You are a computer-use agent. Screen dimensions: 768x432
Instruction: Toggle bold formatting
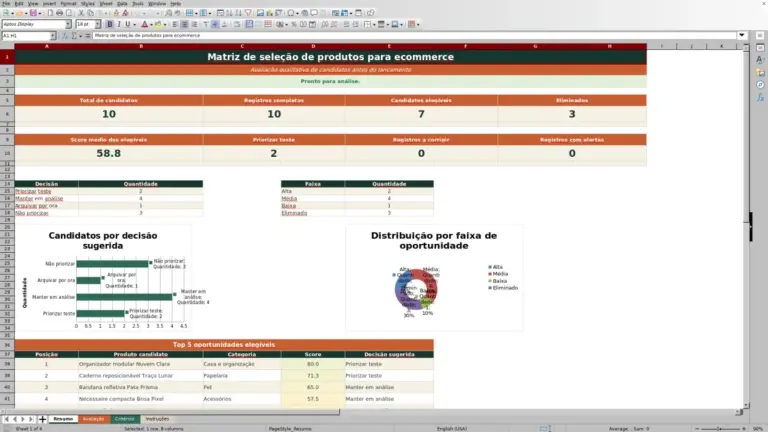(110, 24)
